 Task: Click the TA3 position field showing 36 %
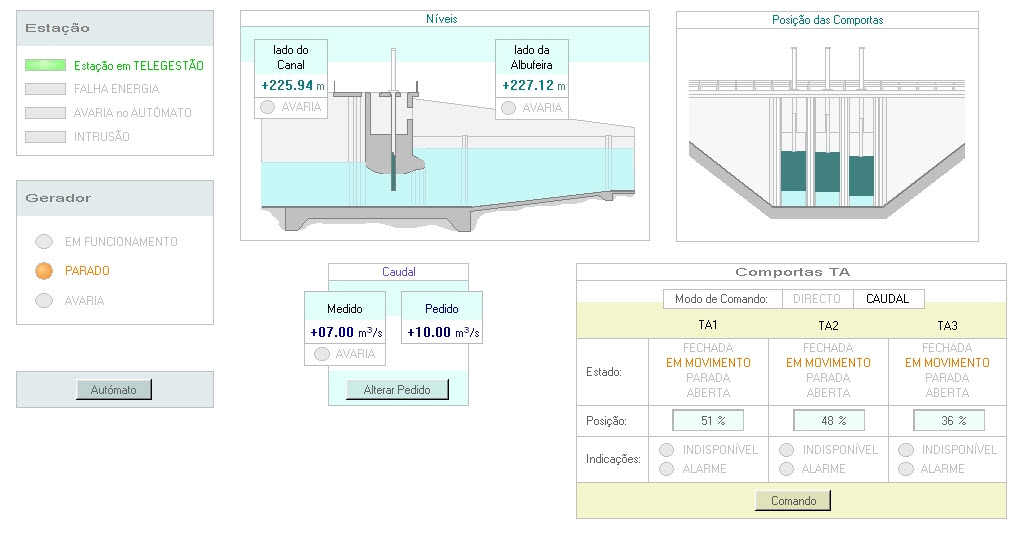click(x=948, y=421)
